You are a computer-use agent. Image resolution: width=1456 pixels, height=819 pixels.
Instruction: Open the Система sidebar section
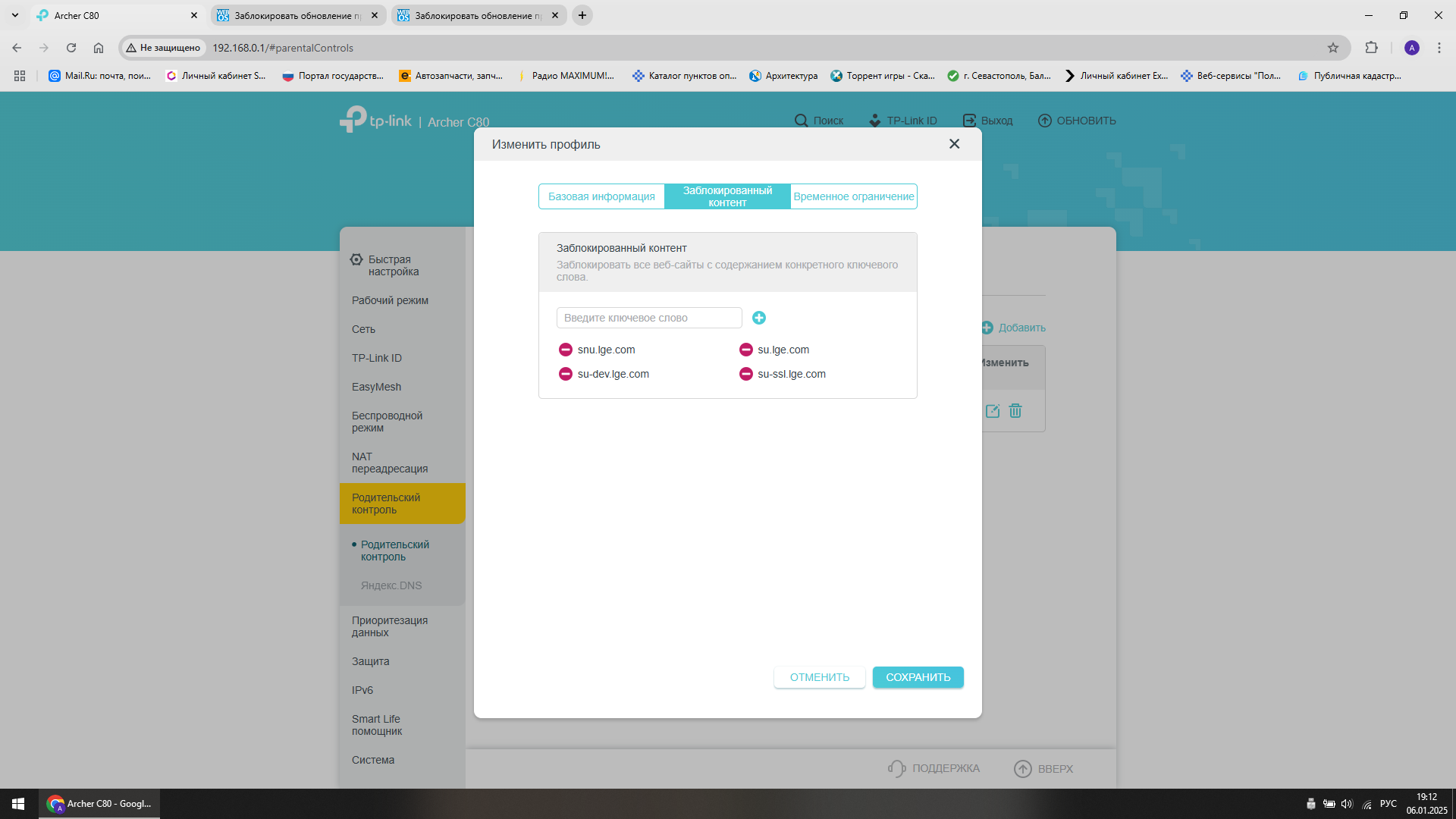pos(372,760)
